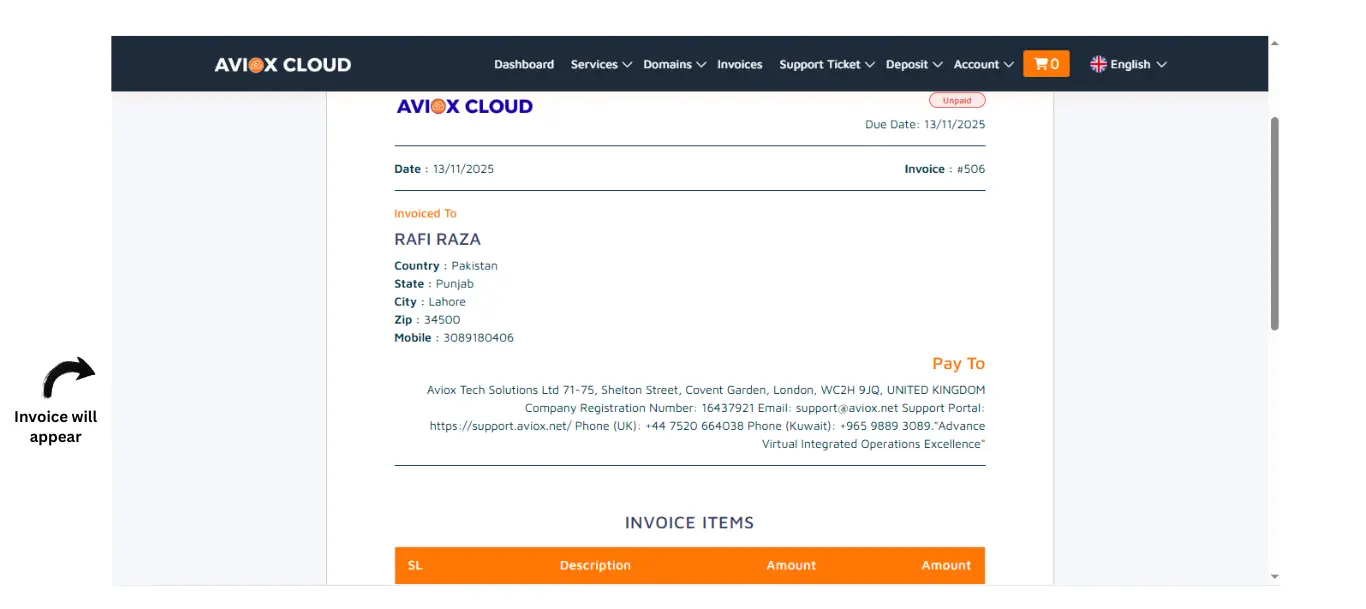This screenshot has width=1366, height=609.
Task: Expand the Domains dropdown menu
Action: (674, 64)
